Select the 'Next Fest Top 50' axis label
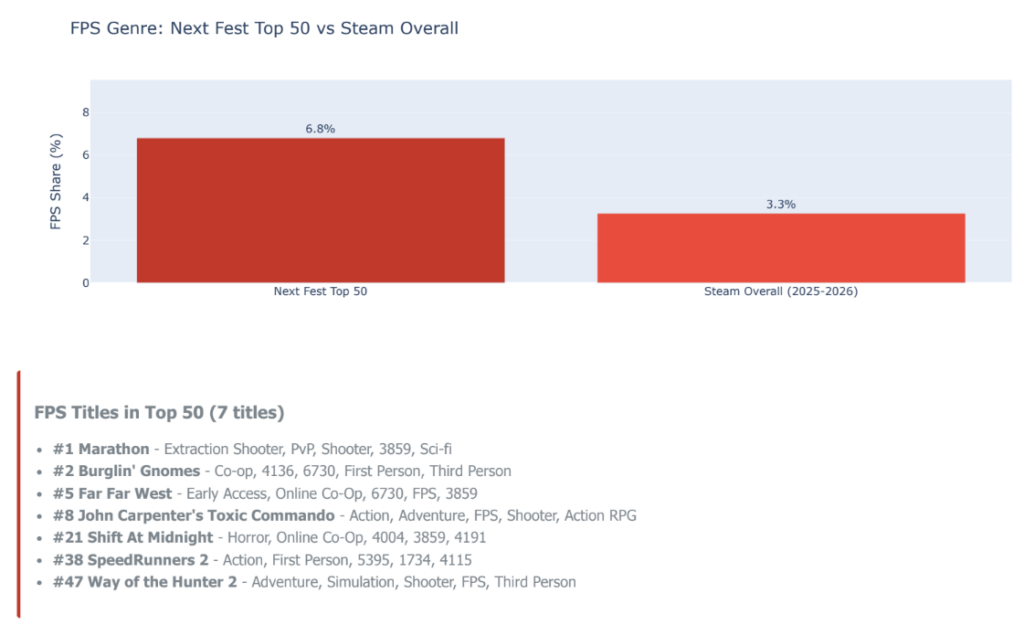Viewport: 1024px width, 625px height. tap(320, 292)
